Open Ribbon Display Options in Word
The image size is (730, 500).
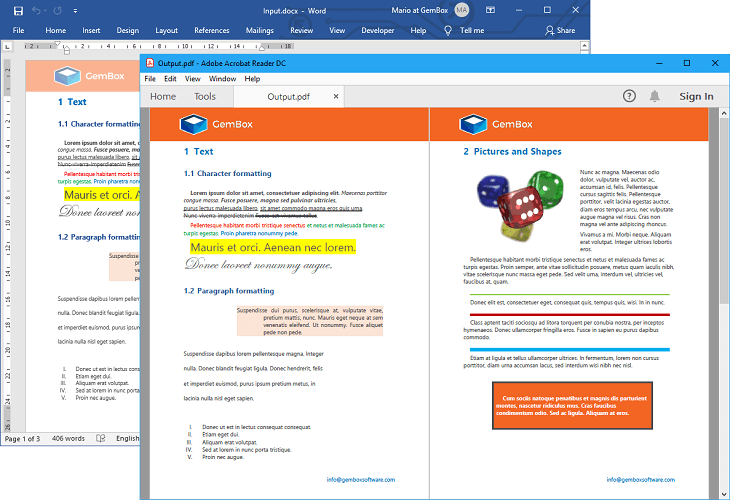[x=492, y=10]
